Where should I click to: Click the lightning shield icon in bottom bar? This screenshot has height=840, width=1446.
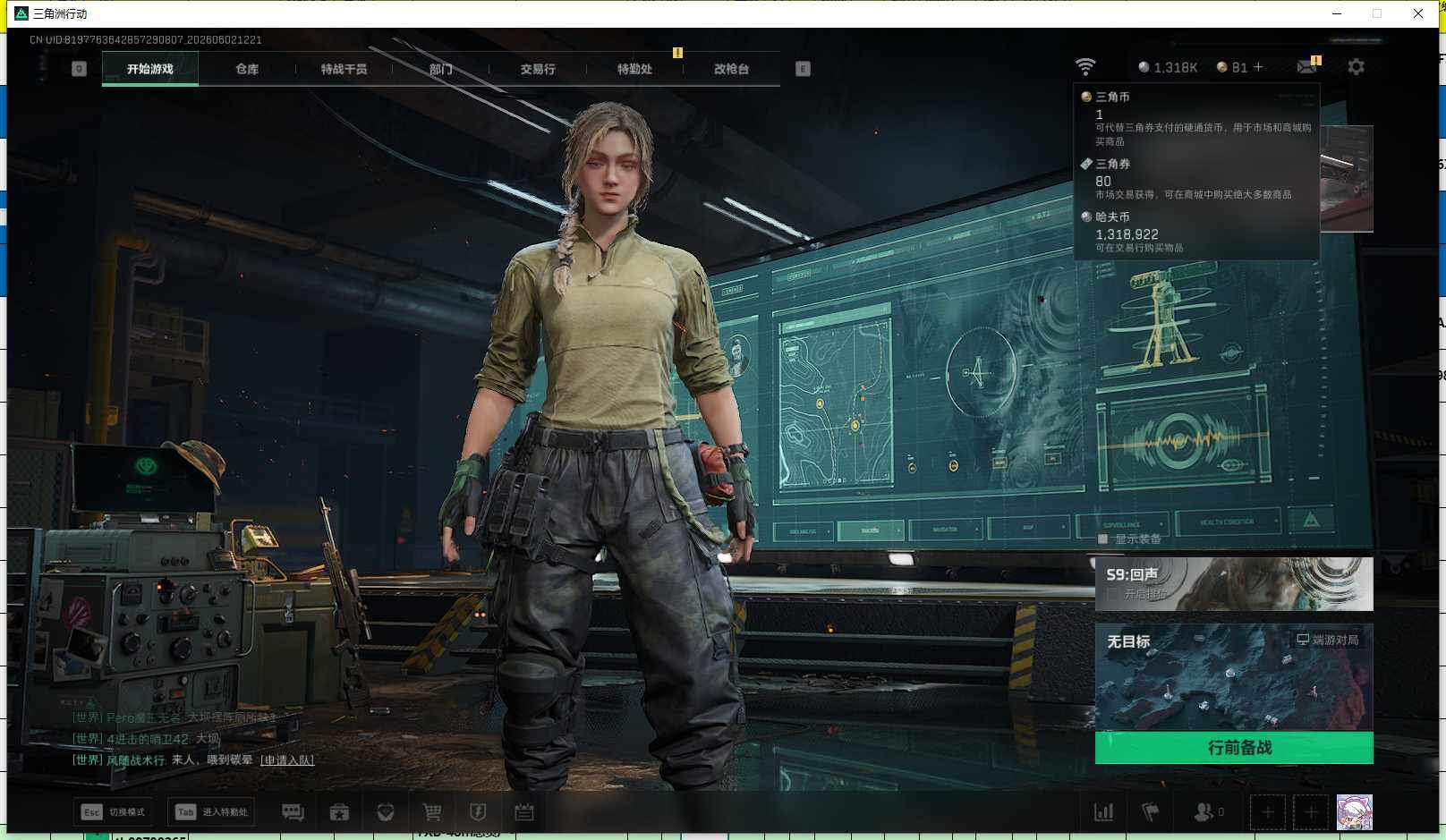[x=478, y=812]
